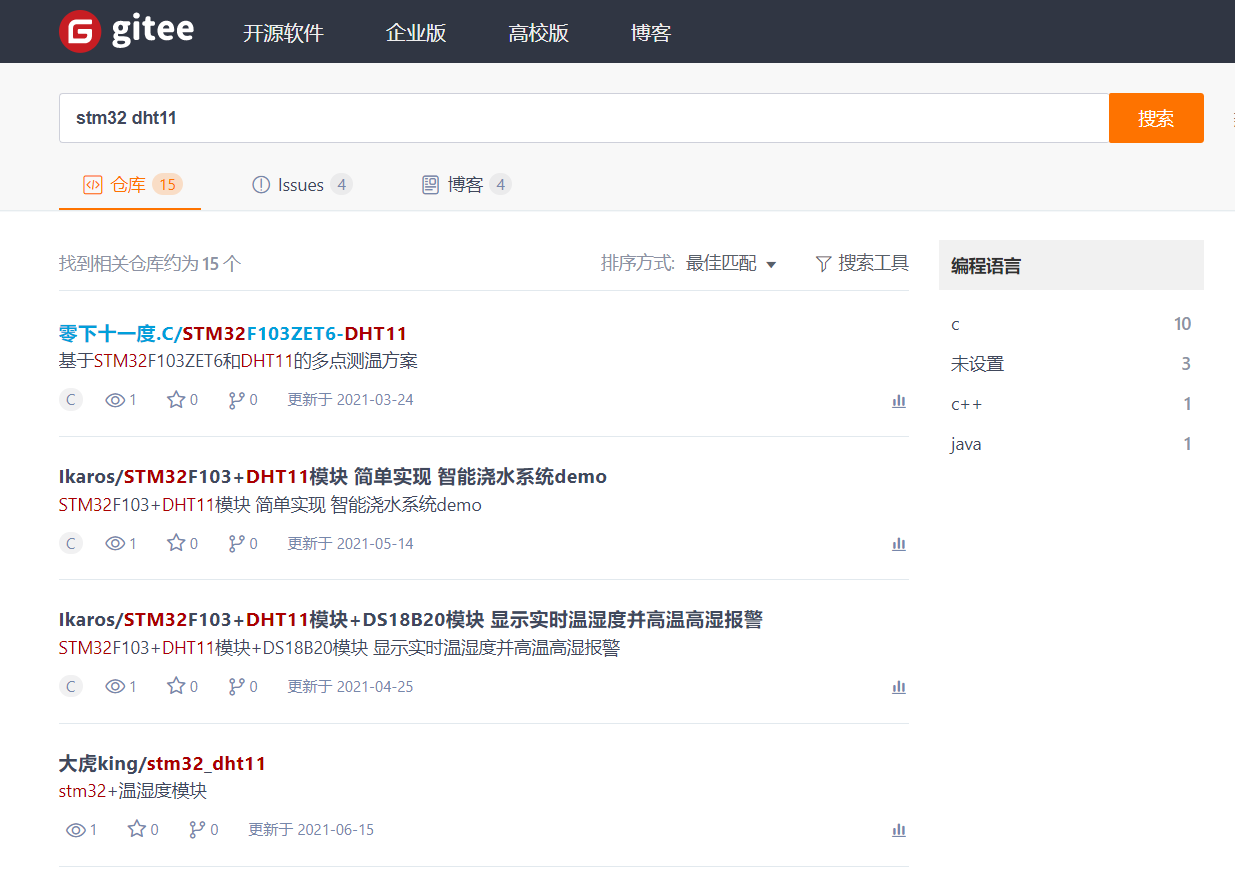Click the text 更新于 2021-03-24
Image resolution: width=1235 pixels, height=872 pixels.
coord(351,400)
